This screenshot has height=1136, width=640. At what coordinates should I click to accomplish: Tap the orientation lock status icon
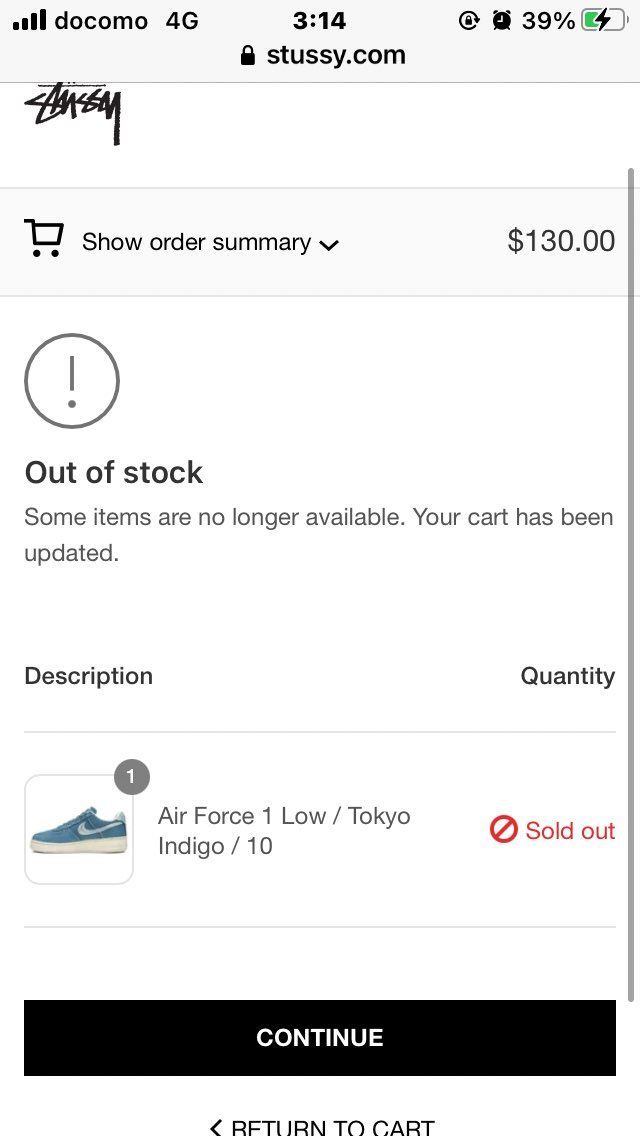tap(469, 20)
